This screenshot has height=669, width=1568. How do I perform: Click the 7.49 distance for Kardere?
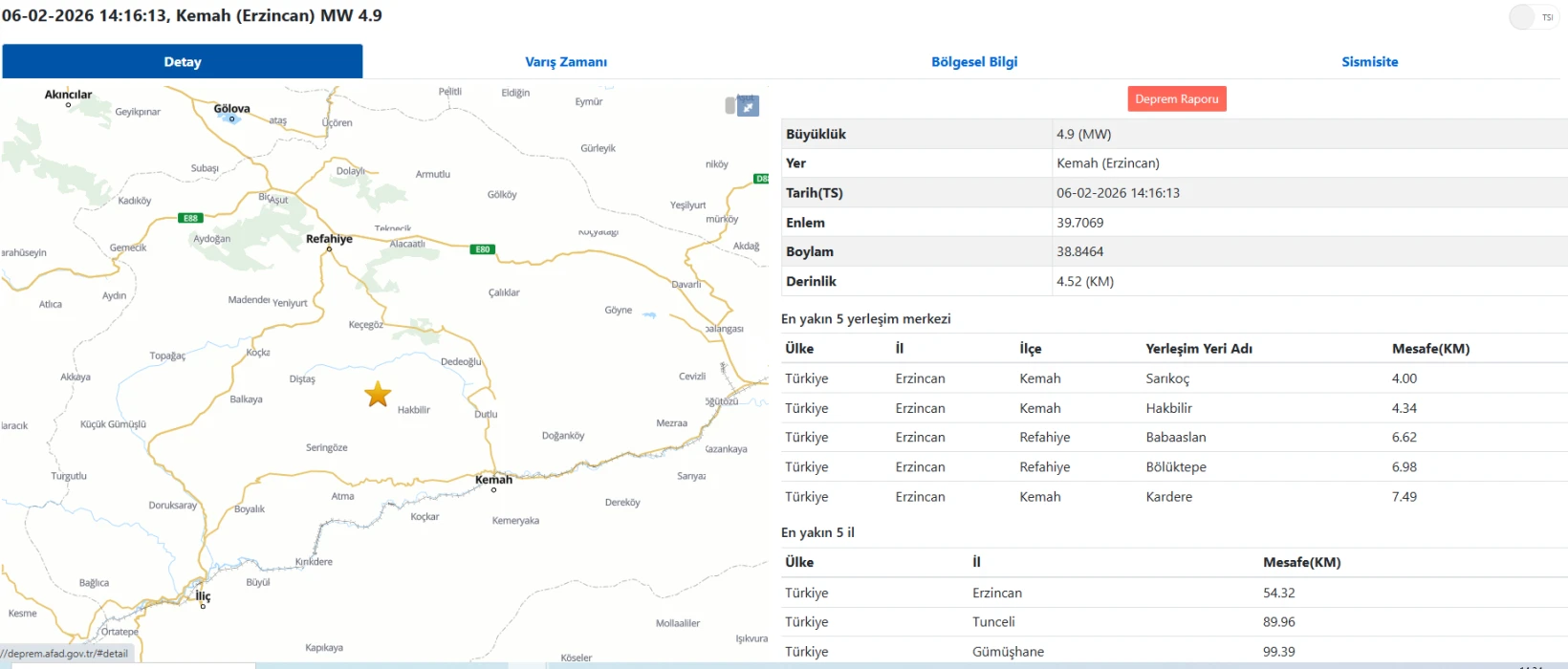pyautogui.click(x=1405, y=497)
